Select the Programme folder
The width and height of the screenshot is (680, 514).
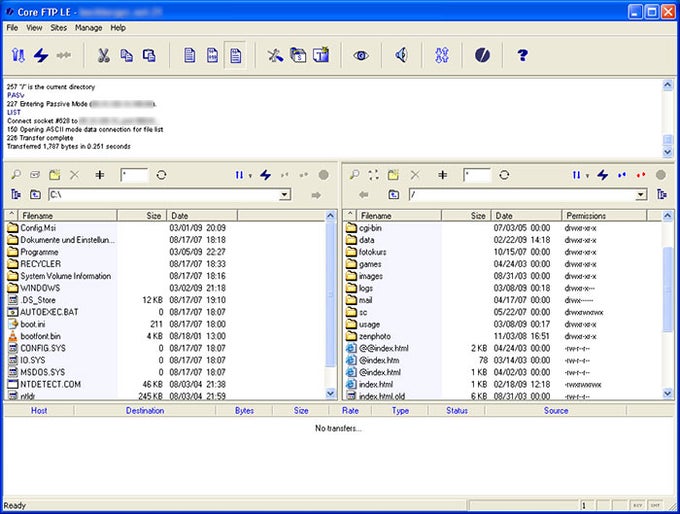pyautogui.click(x=39, y=252)
